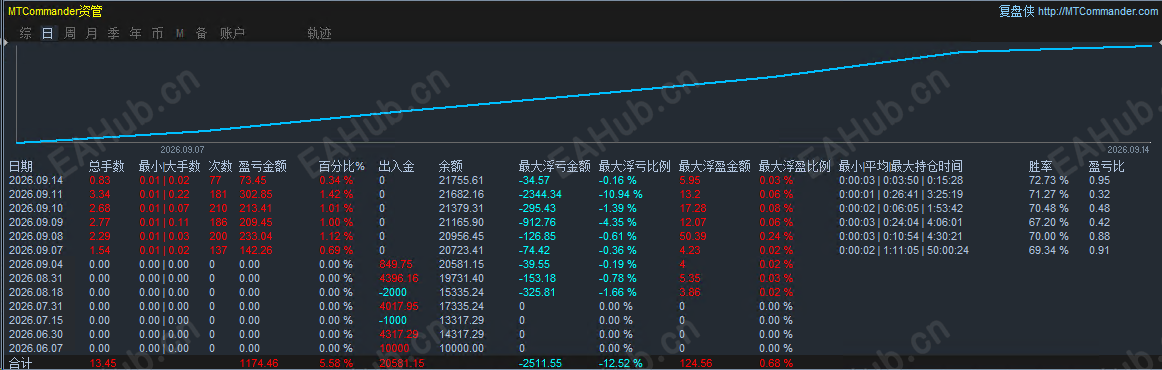Screen dimensions: 1162x370
Task: Click the 最小|大手数 column header
Action: (x=170, y=166)
